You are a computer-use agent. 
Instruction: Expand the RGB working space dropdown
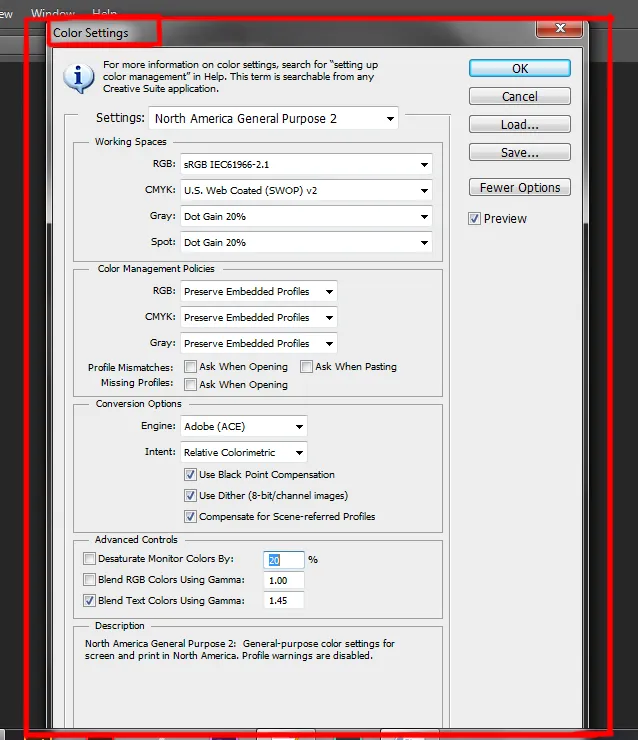(x=306, y=164)
